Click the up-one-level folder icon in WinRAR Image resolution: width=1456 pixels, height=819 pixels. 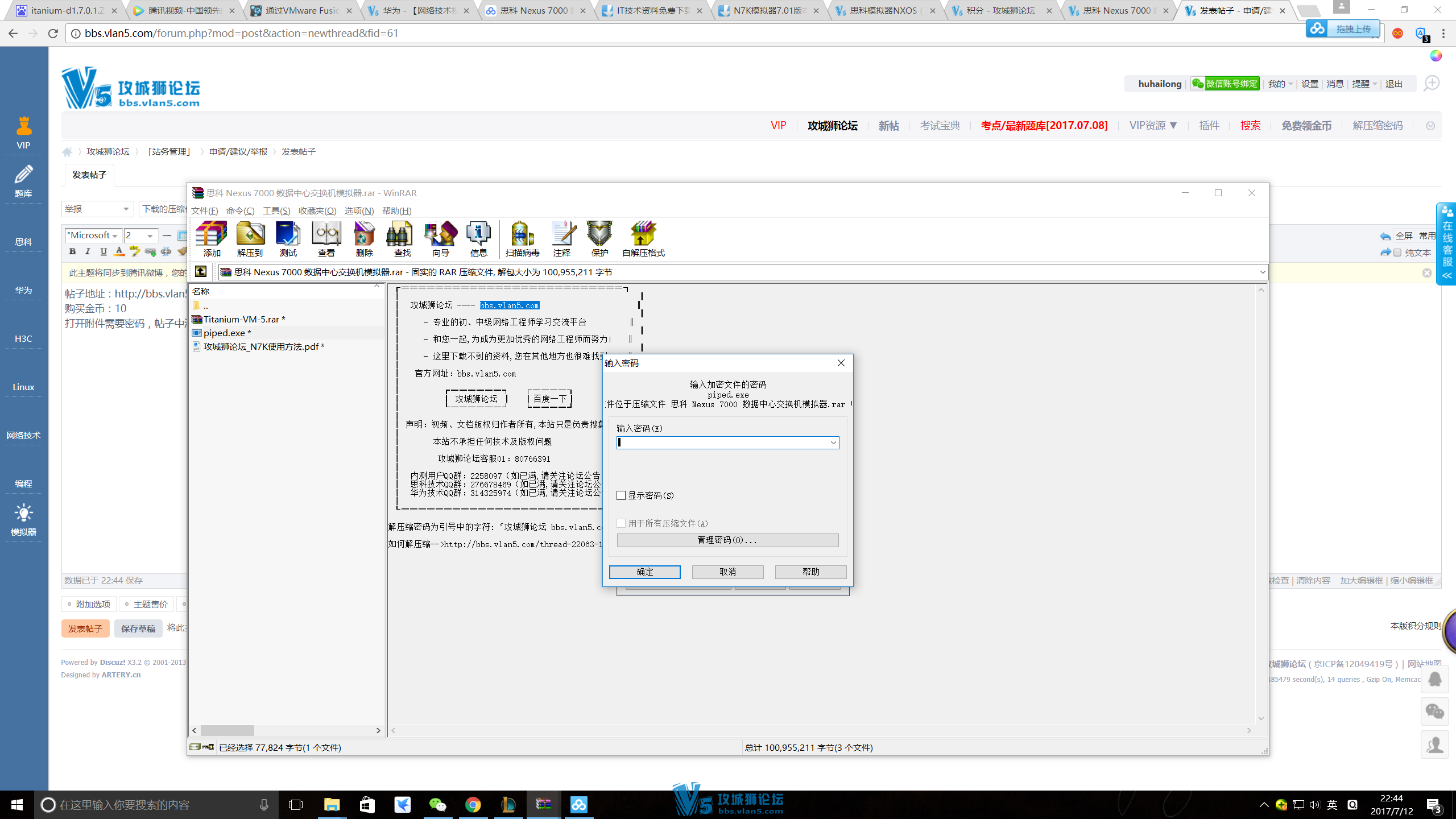[201, 272]
